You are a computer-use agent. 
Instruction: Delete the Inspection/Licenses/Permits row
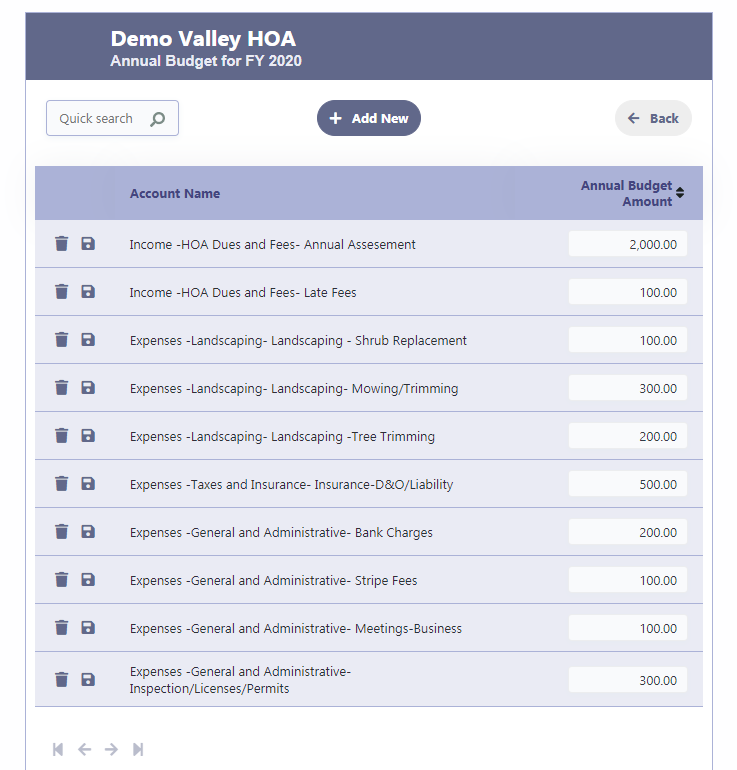(61, 680)
